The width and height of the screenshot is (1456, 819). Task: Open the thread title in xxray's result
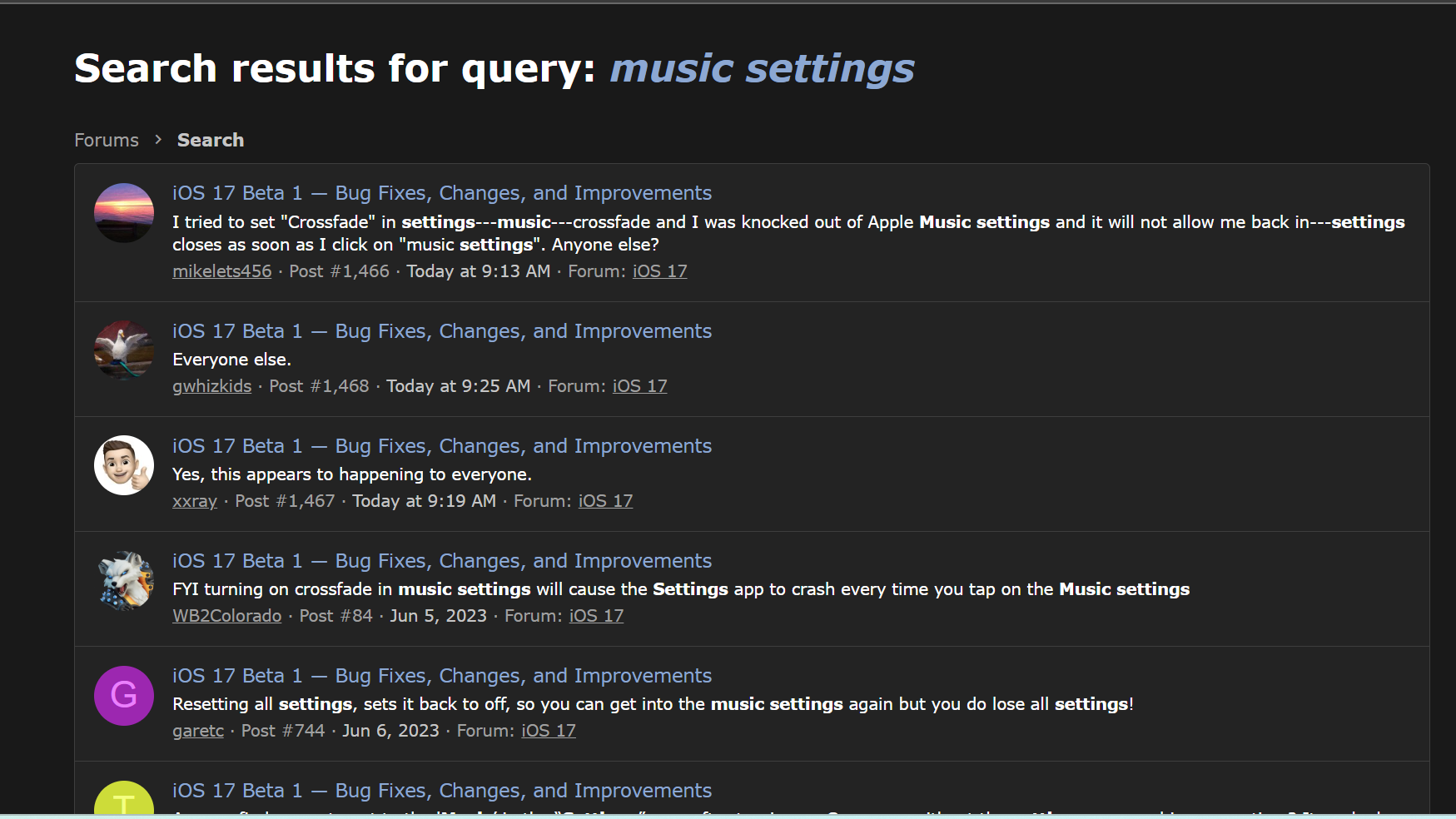(x=442, y=446)
